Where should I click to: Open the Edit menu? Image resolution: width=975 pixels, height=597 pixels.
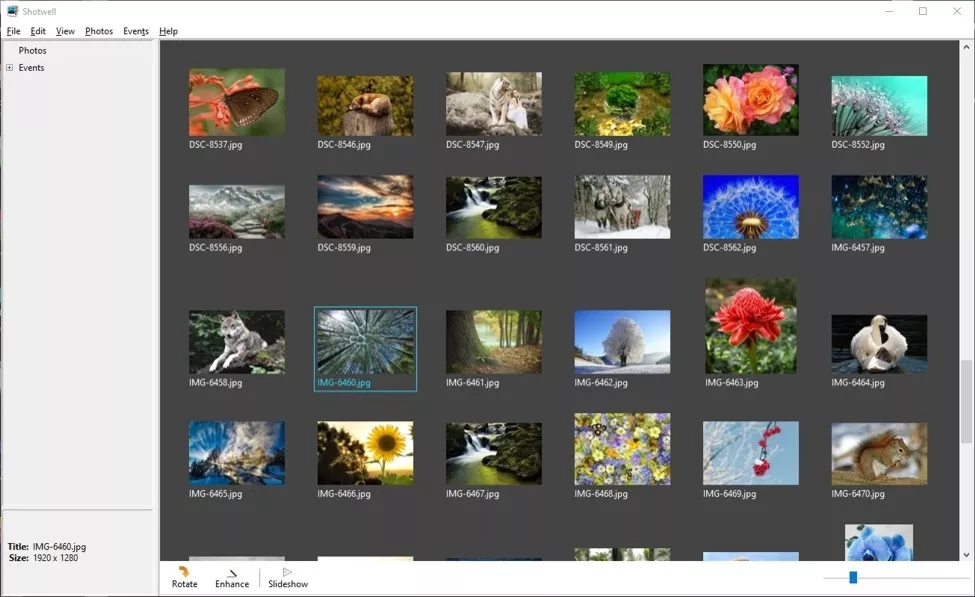(x=38, y=31)
